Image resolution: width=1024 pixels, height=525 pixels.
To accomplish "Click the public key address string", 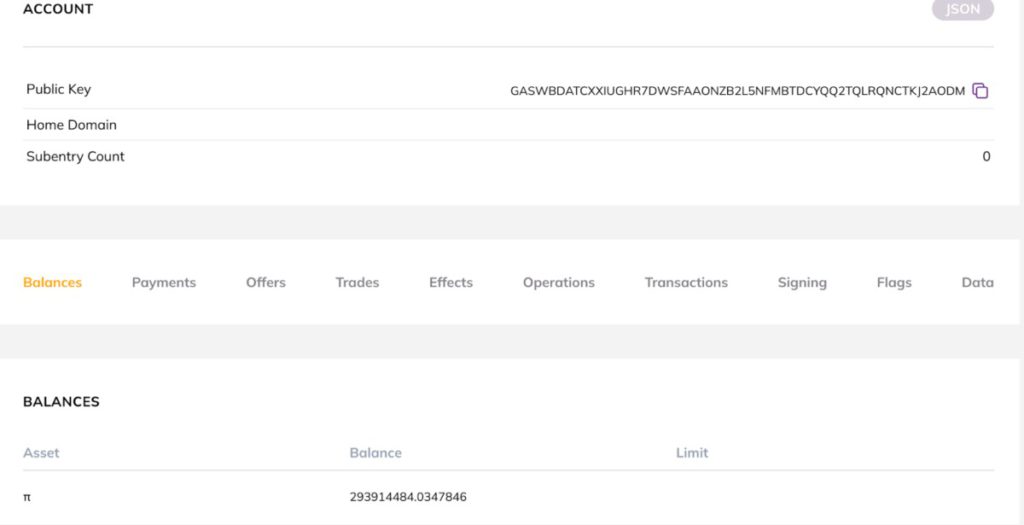I will (737, 91).
